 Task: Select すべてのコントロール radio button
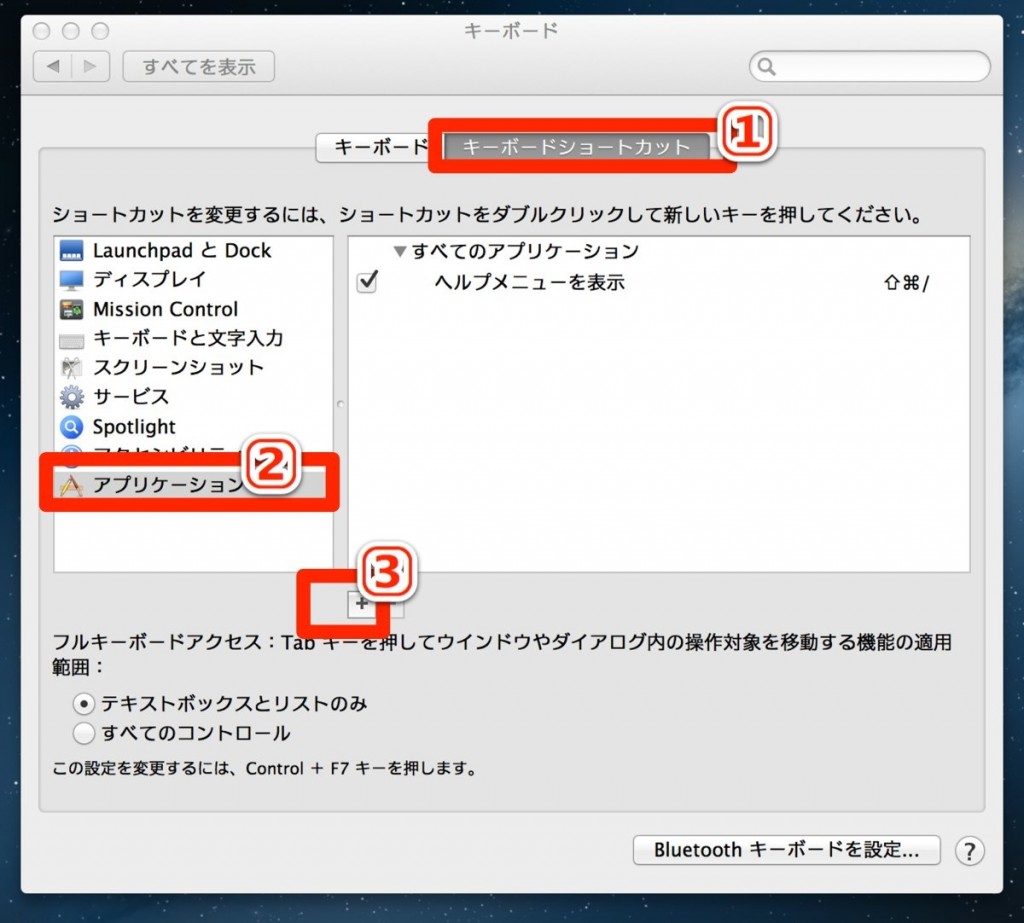tap(85, 734)
